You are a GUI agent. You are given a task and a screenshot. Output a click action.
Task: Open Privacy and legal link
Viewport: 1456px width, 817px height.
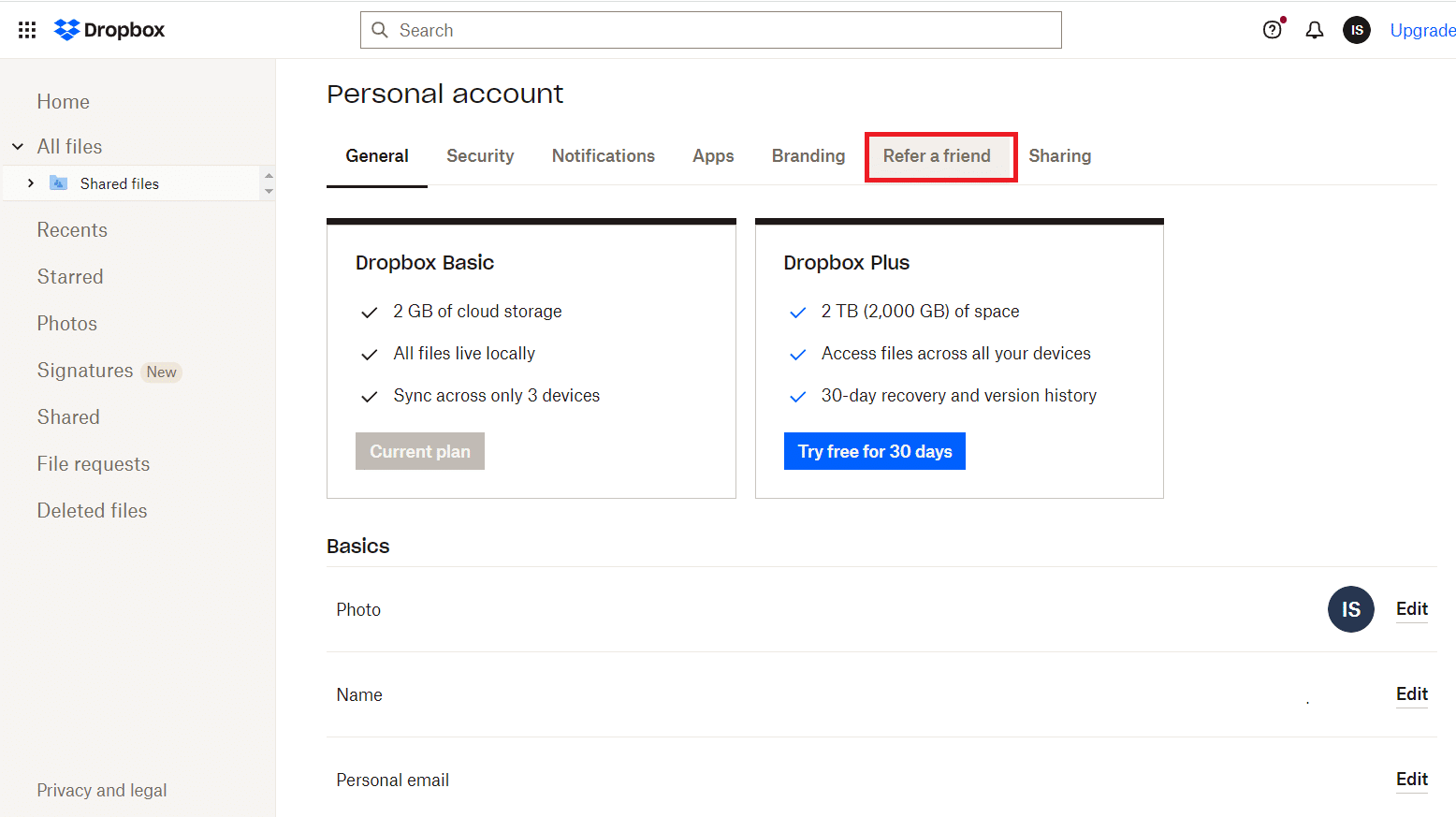point(102,791)
